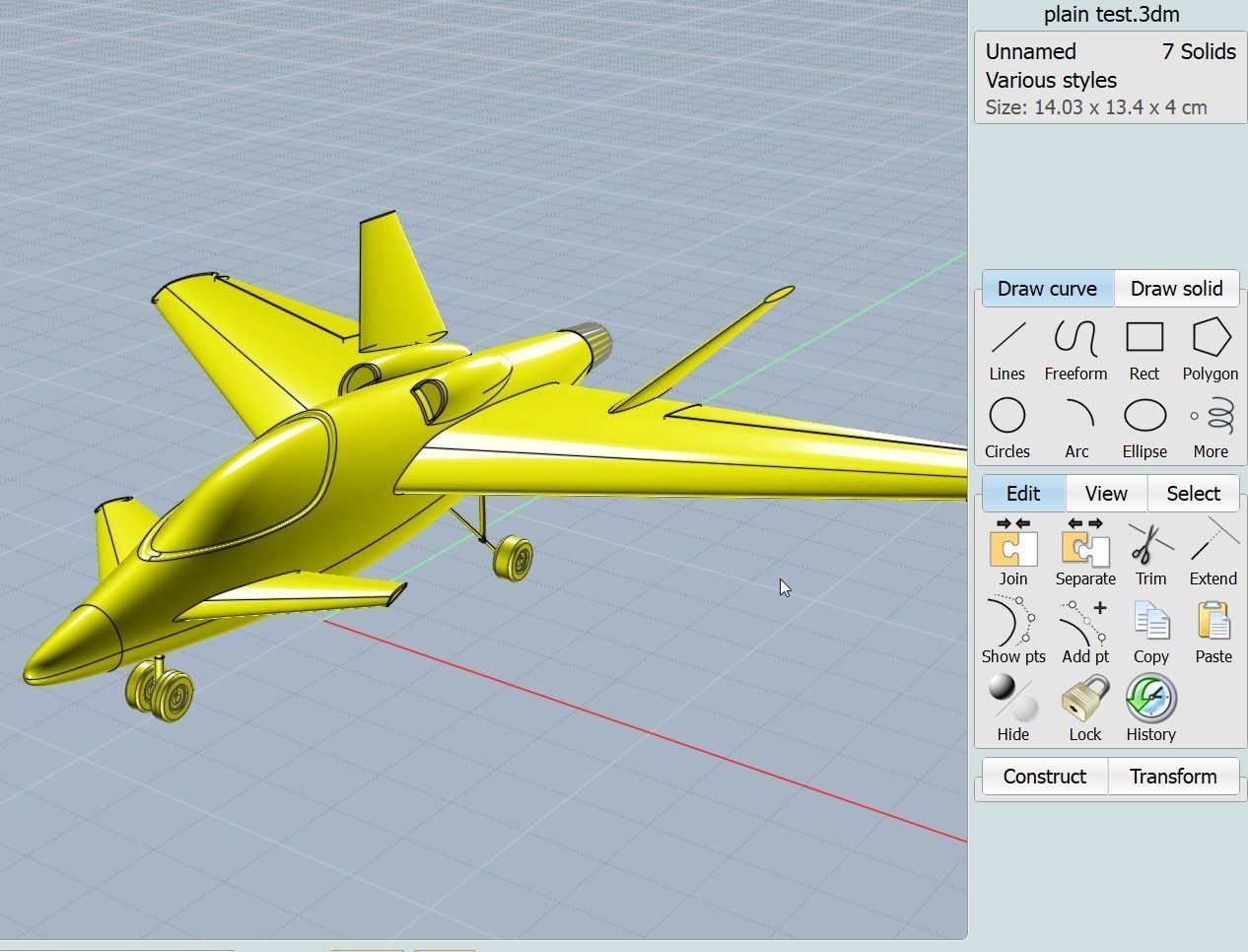This screenshot has width=1248, height=952.
Task: Open the Edit tab
Action: coord(1023,494)
